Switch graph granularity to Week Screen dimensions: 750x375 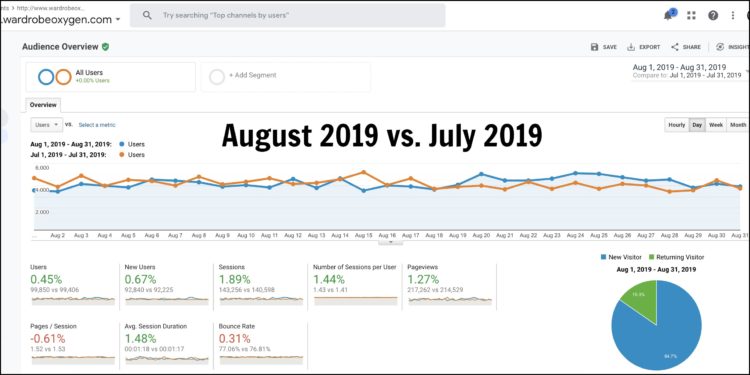716,125
